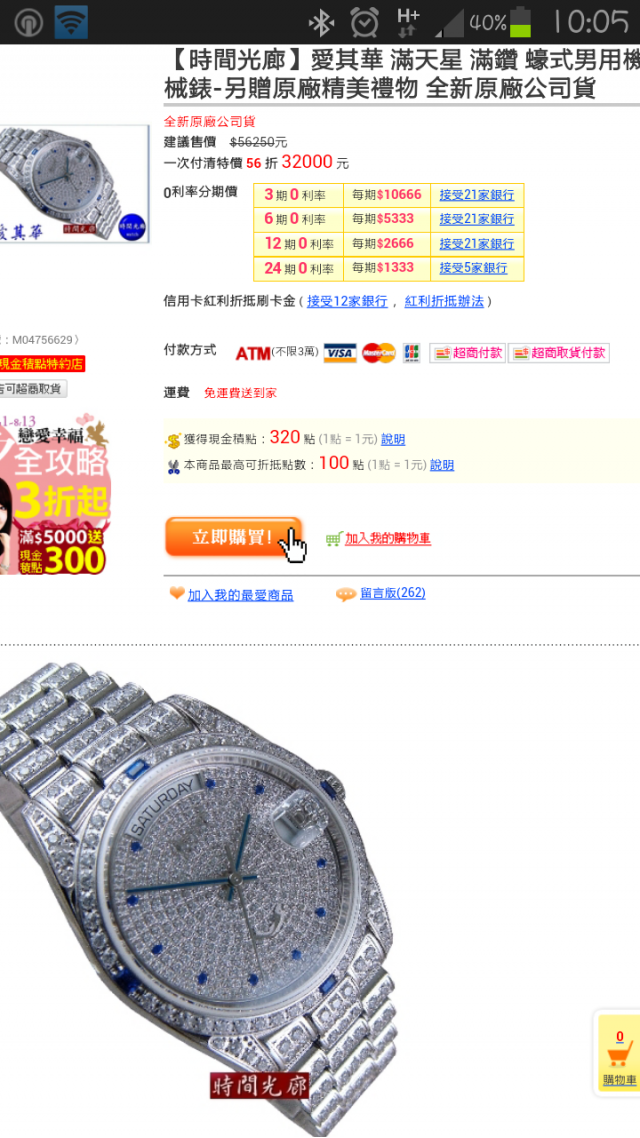Tap the orange 立即購買 buy now button
Image resolution: width=640 pixels, height=1138 pixels.
click(233, 536)
